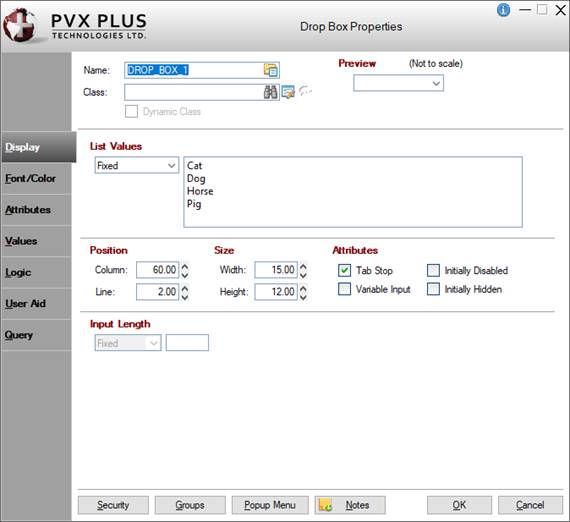Viewport: 570px width, 522px height.
Task: Open the List Values Fixed dropdown
Action: tap(137, 165)
